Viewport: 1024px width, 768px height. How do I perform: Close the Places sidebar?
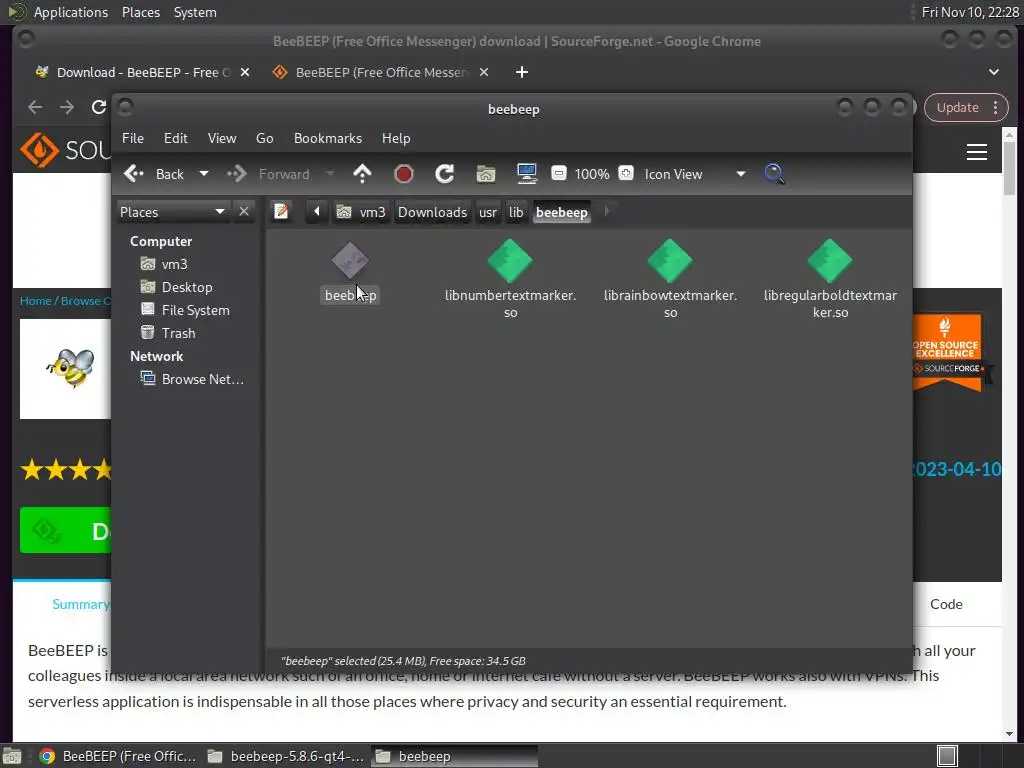click(x=244, y=212)
